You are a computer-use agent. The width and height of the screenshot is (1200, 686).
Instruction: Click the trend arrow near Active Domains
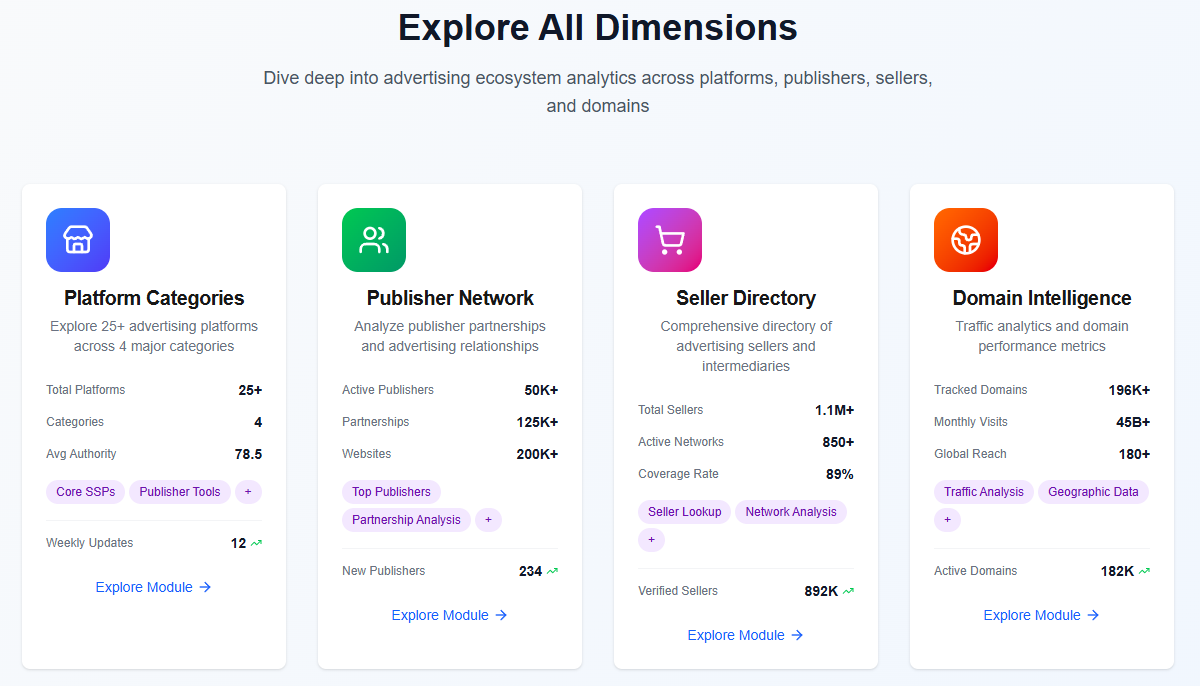(x=1146, y=570)
